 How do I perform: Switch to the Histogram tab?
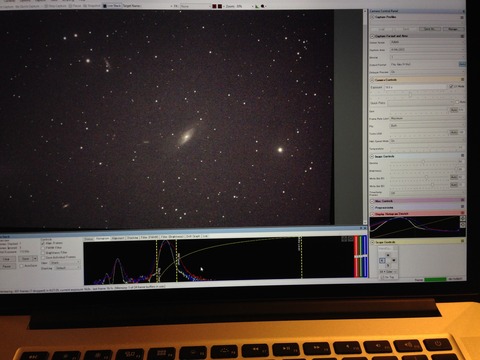click(102, 238)
